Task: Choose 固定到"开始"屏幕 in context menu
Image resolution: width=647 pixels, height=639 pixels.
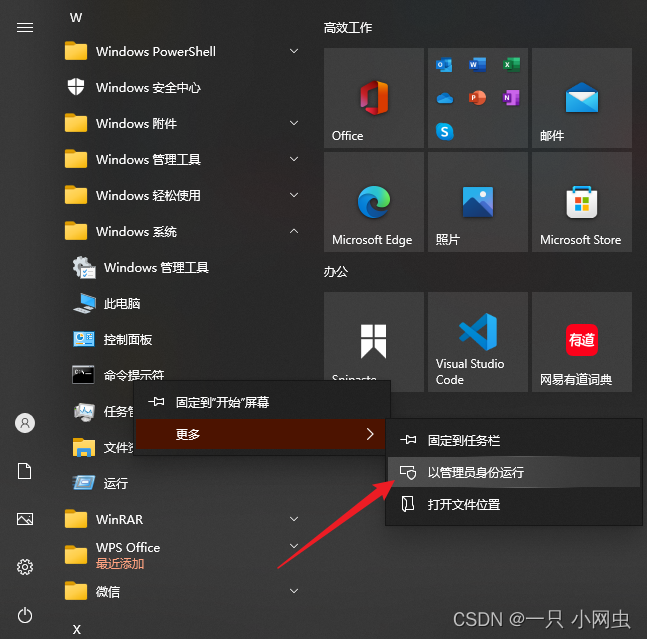Action: pyautogui.click(x=262, y=402)
